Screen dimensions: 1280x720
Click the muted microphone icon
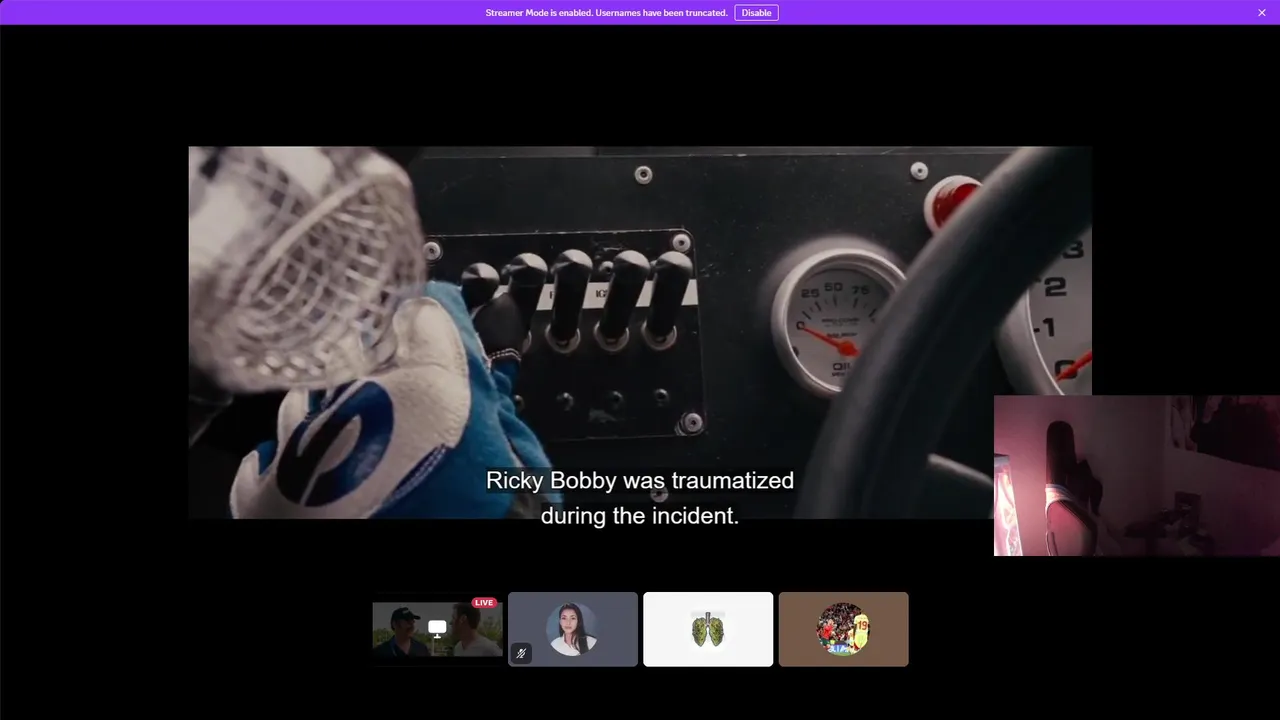point(521,654)
